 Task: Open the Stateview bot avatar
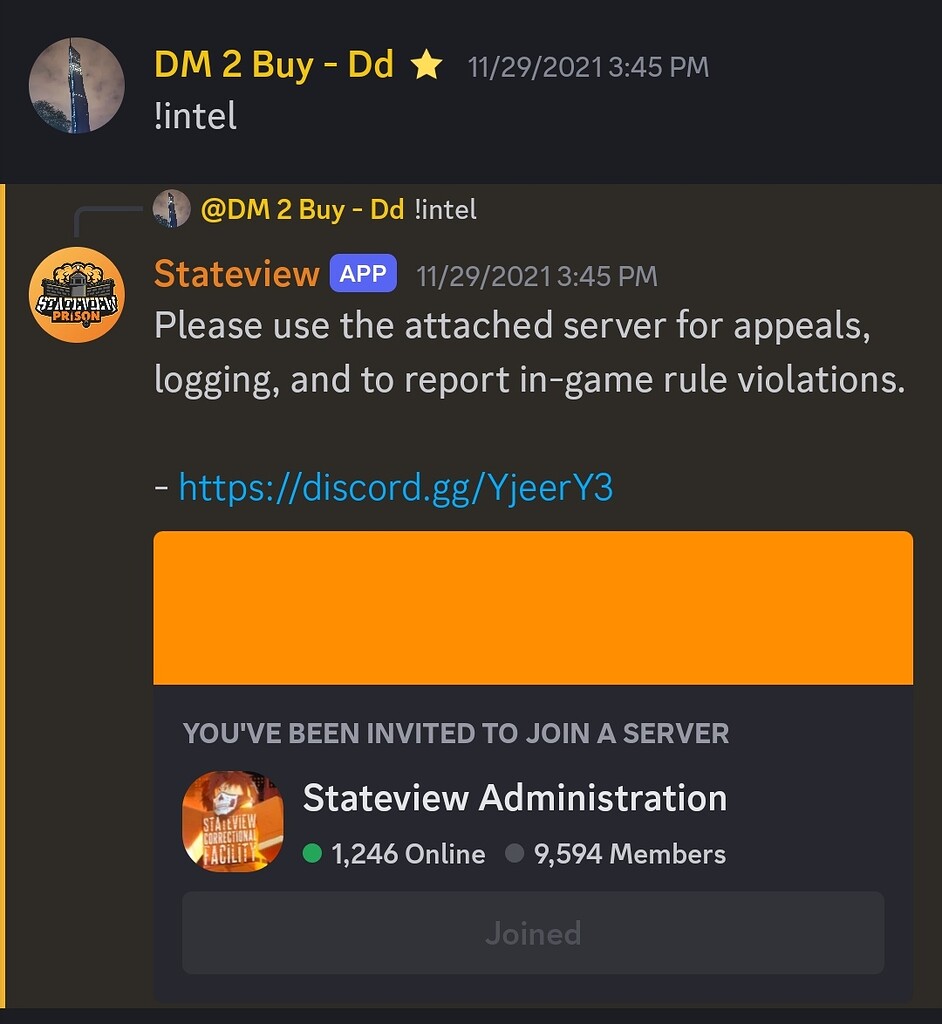[76, 293]
